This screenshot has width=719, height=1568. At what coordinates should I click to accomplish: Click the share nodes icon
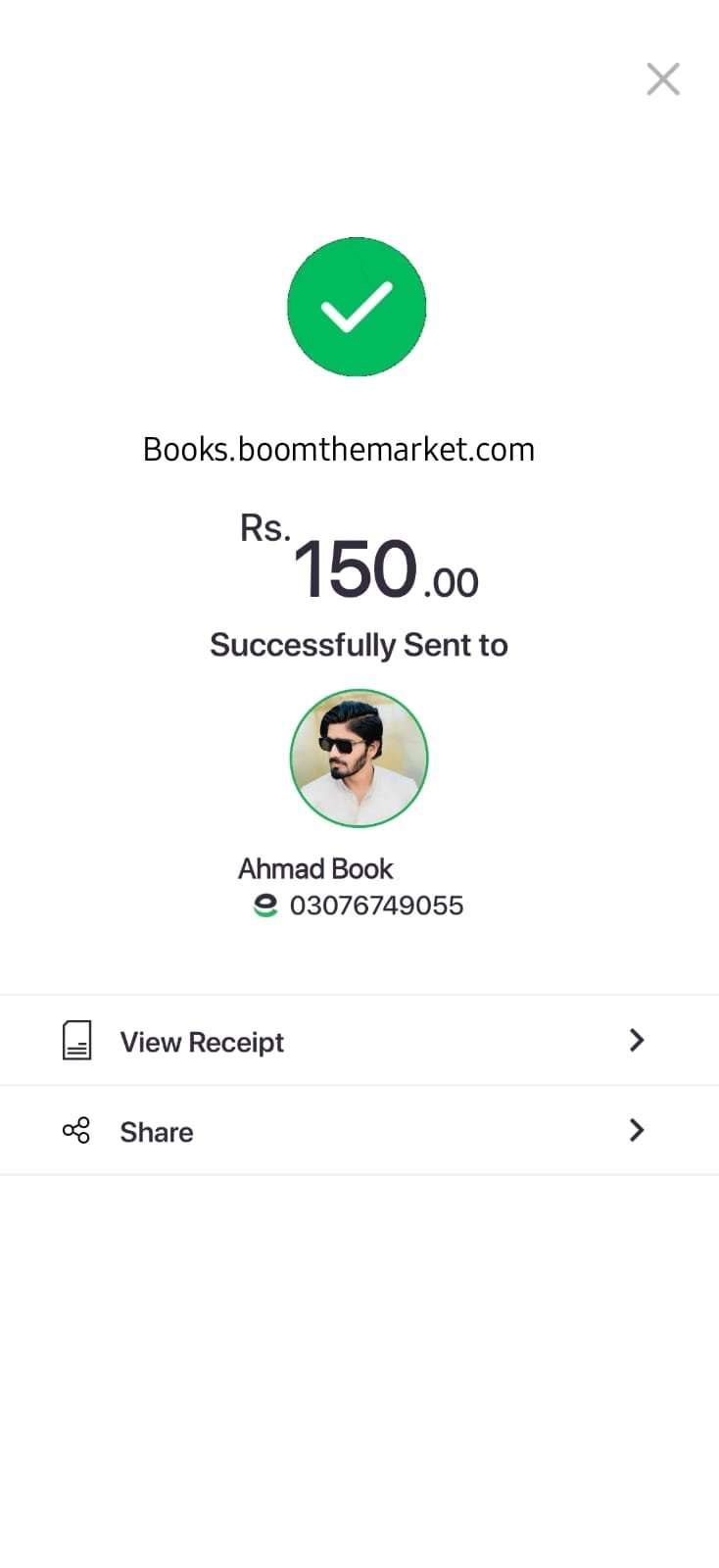tap(76, 1131)
